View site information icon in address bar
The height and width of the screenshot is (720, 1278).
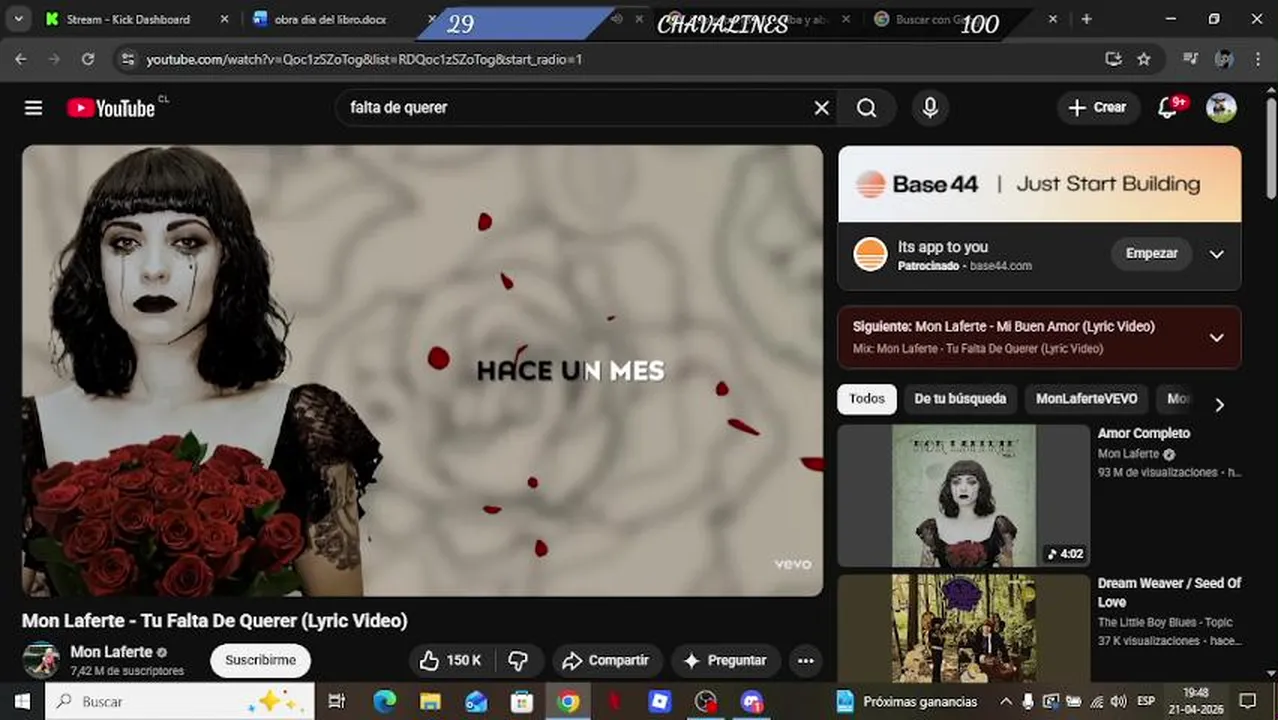coord(127,59)
